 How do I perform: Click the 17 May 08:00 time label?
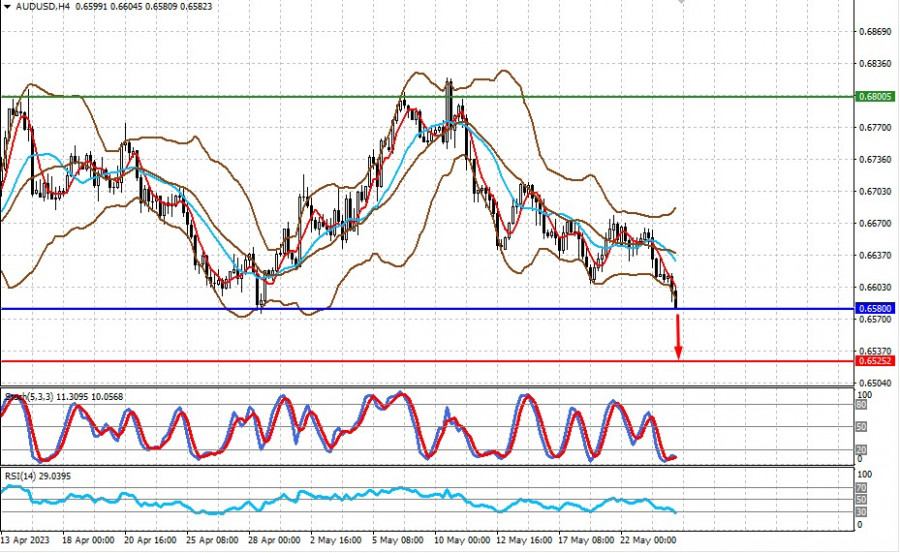coord(587,540)
